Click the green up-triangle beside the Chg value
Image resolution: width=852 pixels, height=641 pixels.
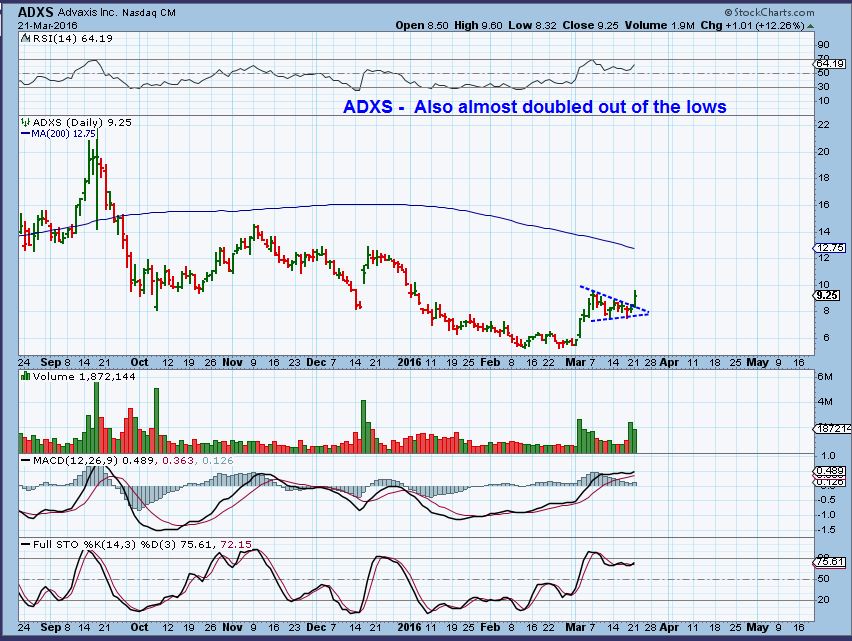click(x=811, y=26)
